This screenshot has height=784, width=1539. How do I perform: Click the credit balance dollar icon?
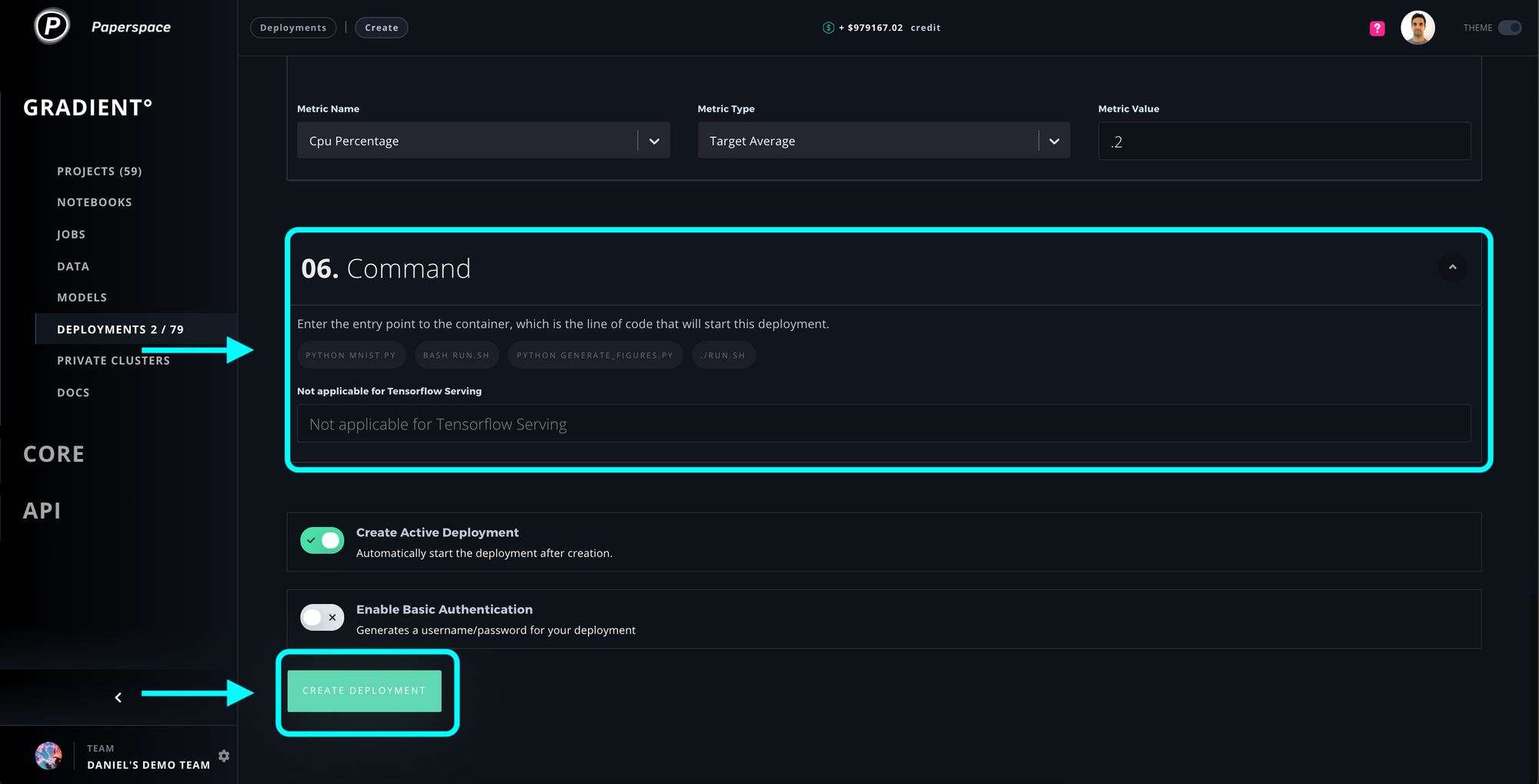point(828,28)
